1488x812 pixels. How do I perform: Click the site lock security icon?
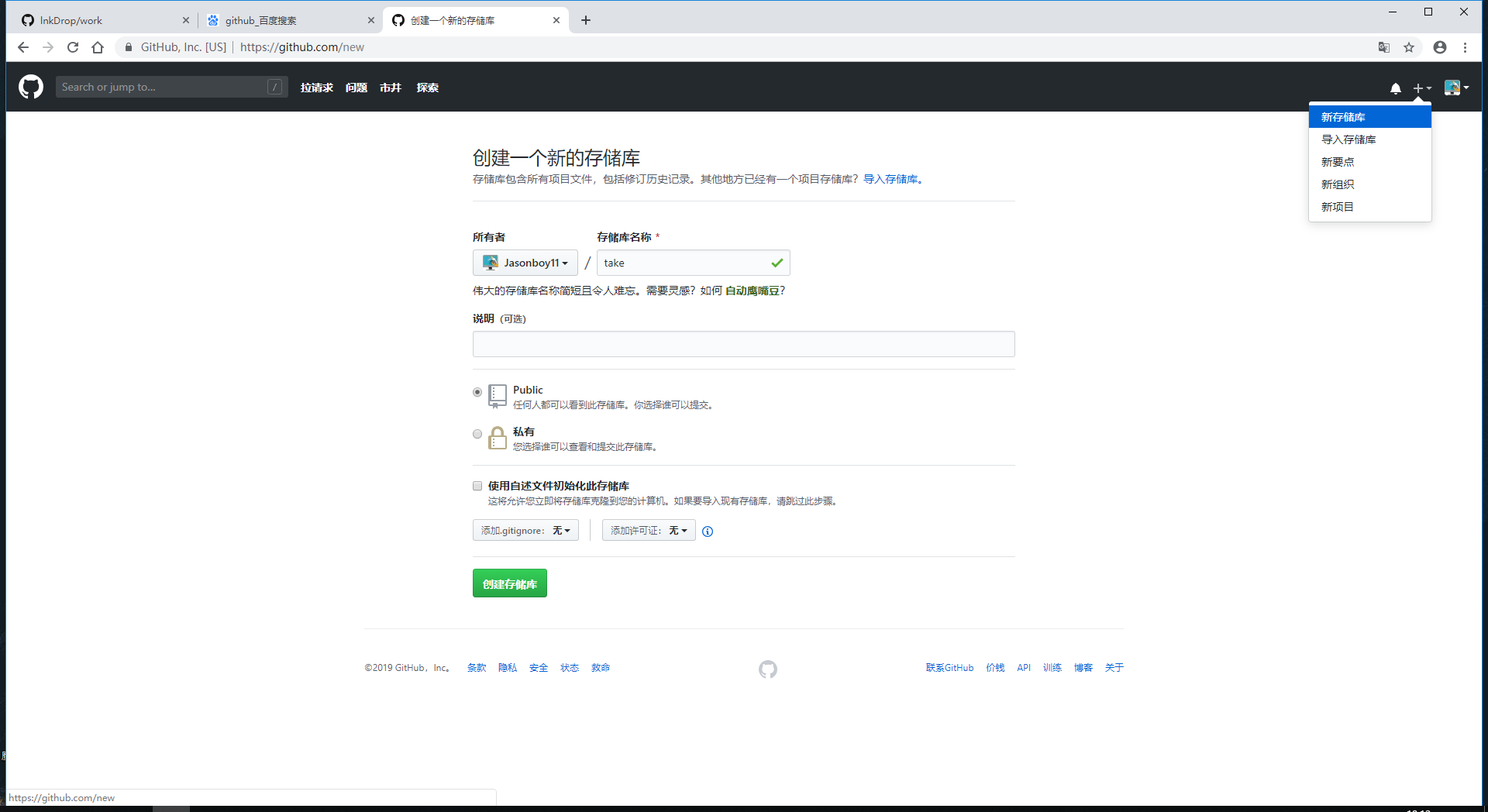pyautogui.click(x=129, y=47)
